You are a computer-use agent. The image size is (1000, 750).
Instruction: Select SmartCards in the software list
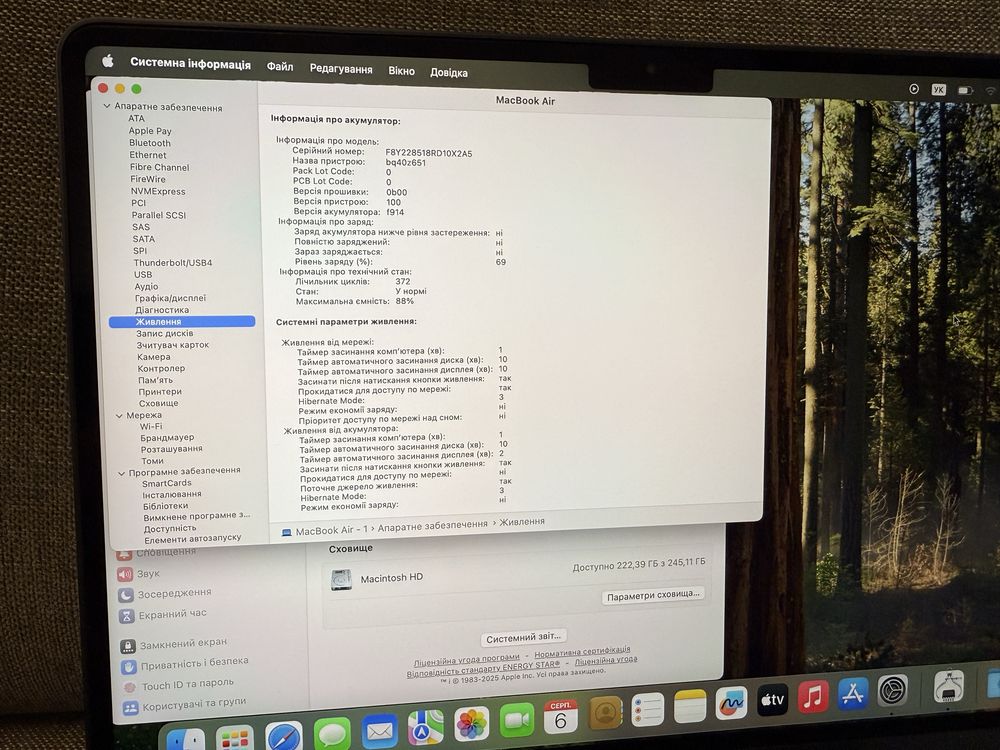coord(166,483)
